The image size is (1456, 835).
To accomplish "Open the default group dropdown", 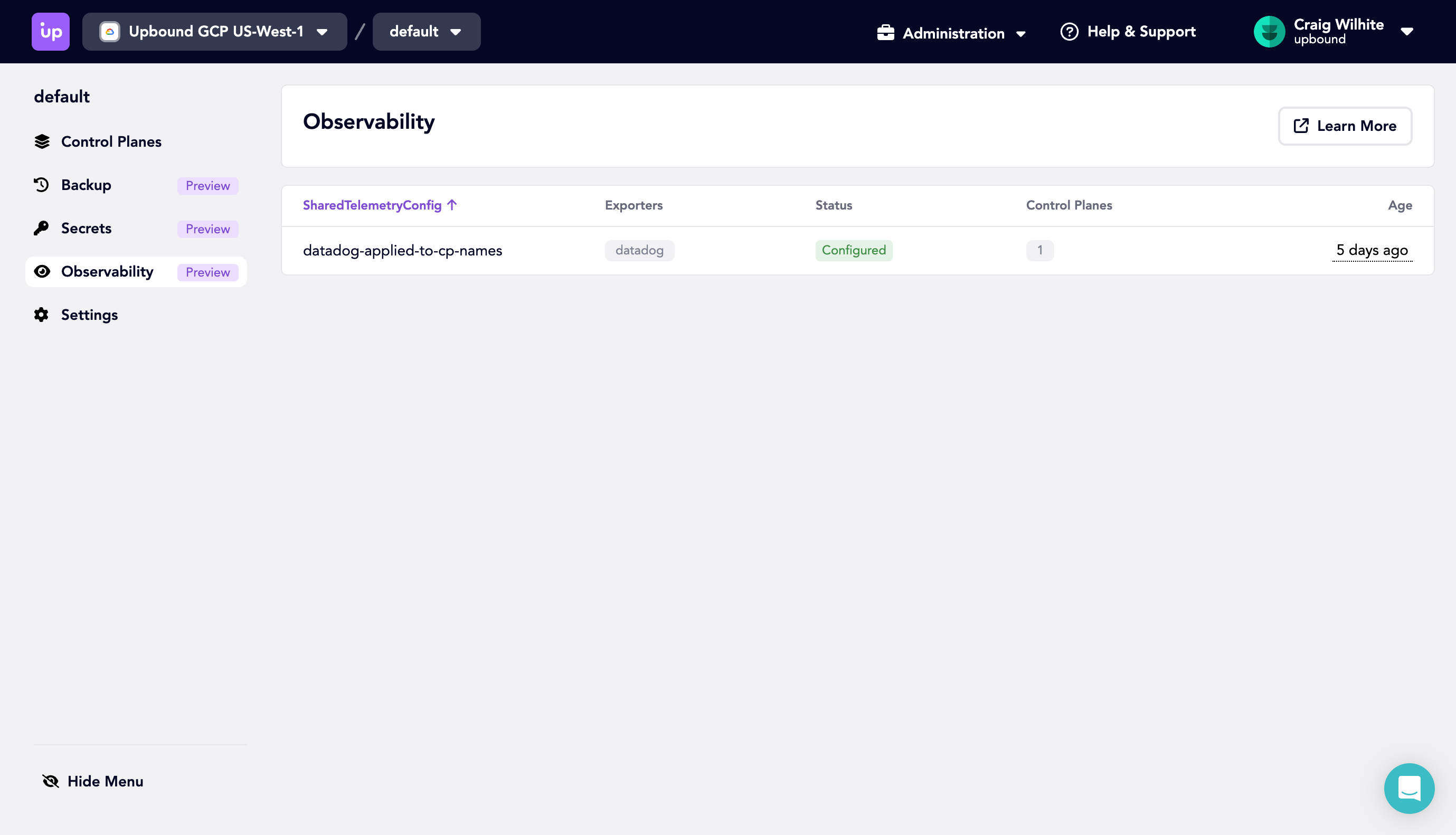I will pyautogui.click(x=426, y=32).
